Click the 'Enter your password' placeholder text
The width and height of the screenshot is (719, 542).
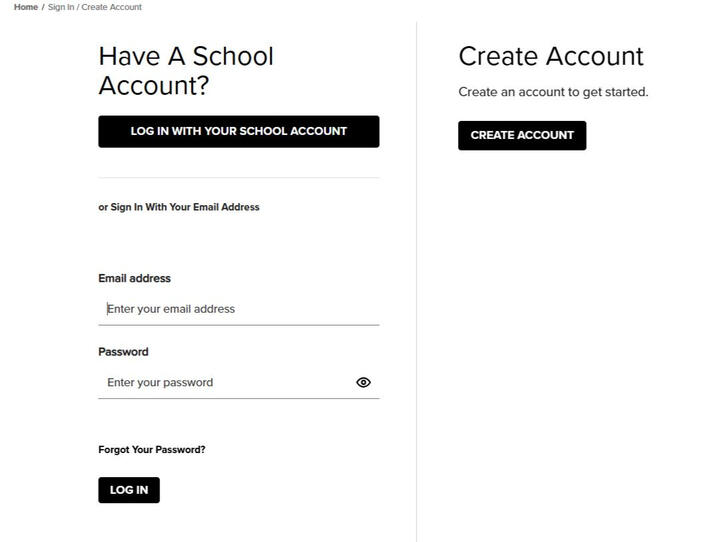coord(160,382)
